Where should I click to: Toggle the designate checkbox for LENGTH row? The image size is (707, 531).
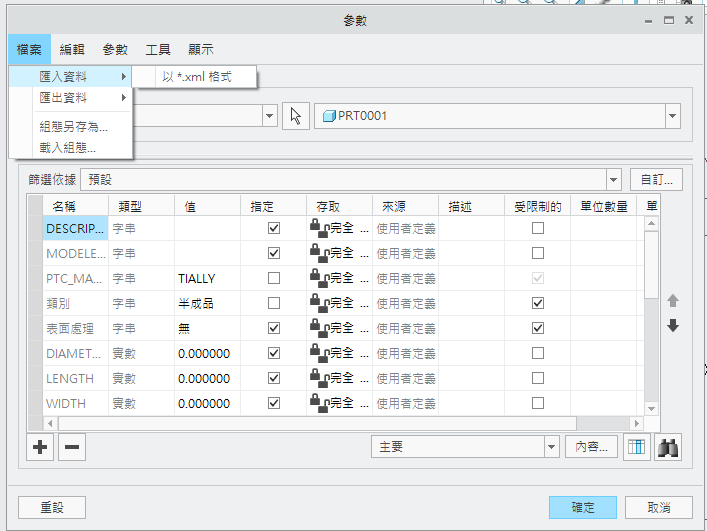274,378
